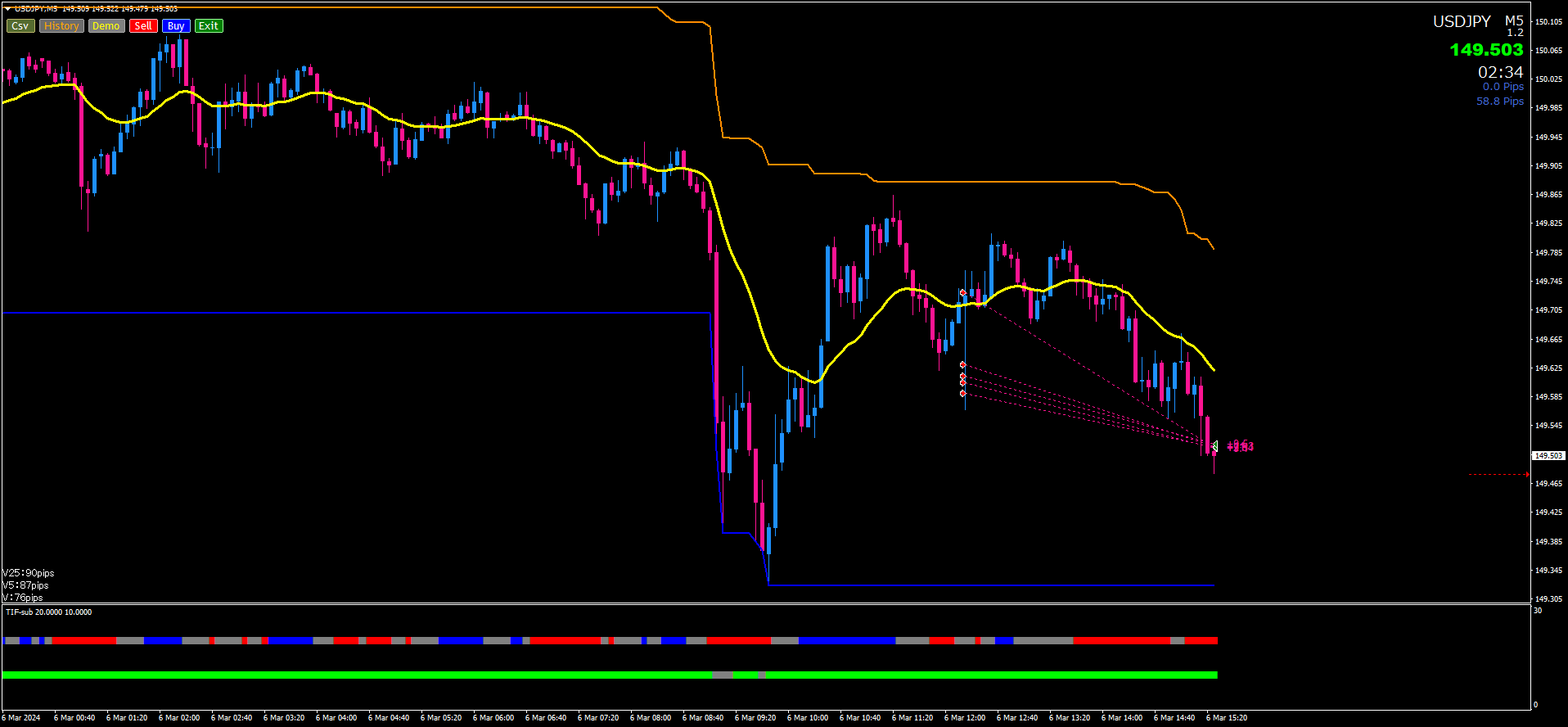Select the Demo button
Screen dimensions: 1568x727
pyautogui.click(x=106, y=26)
